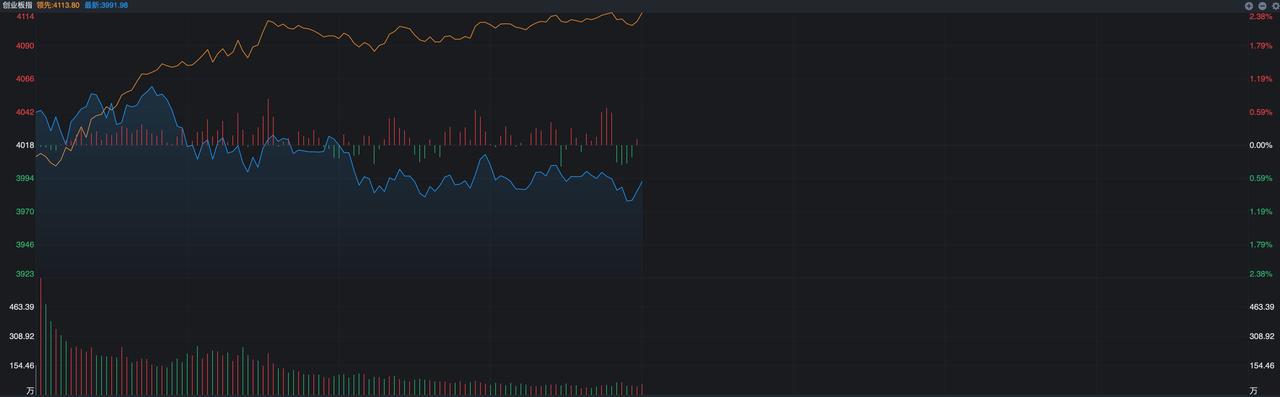Click the blue 最新:3991.98 label
Screen dimensions: 1280x397
pos(106,5)
